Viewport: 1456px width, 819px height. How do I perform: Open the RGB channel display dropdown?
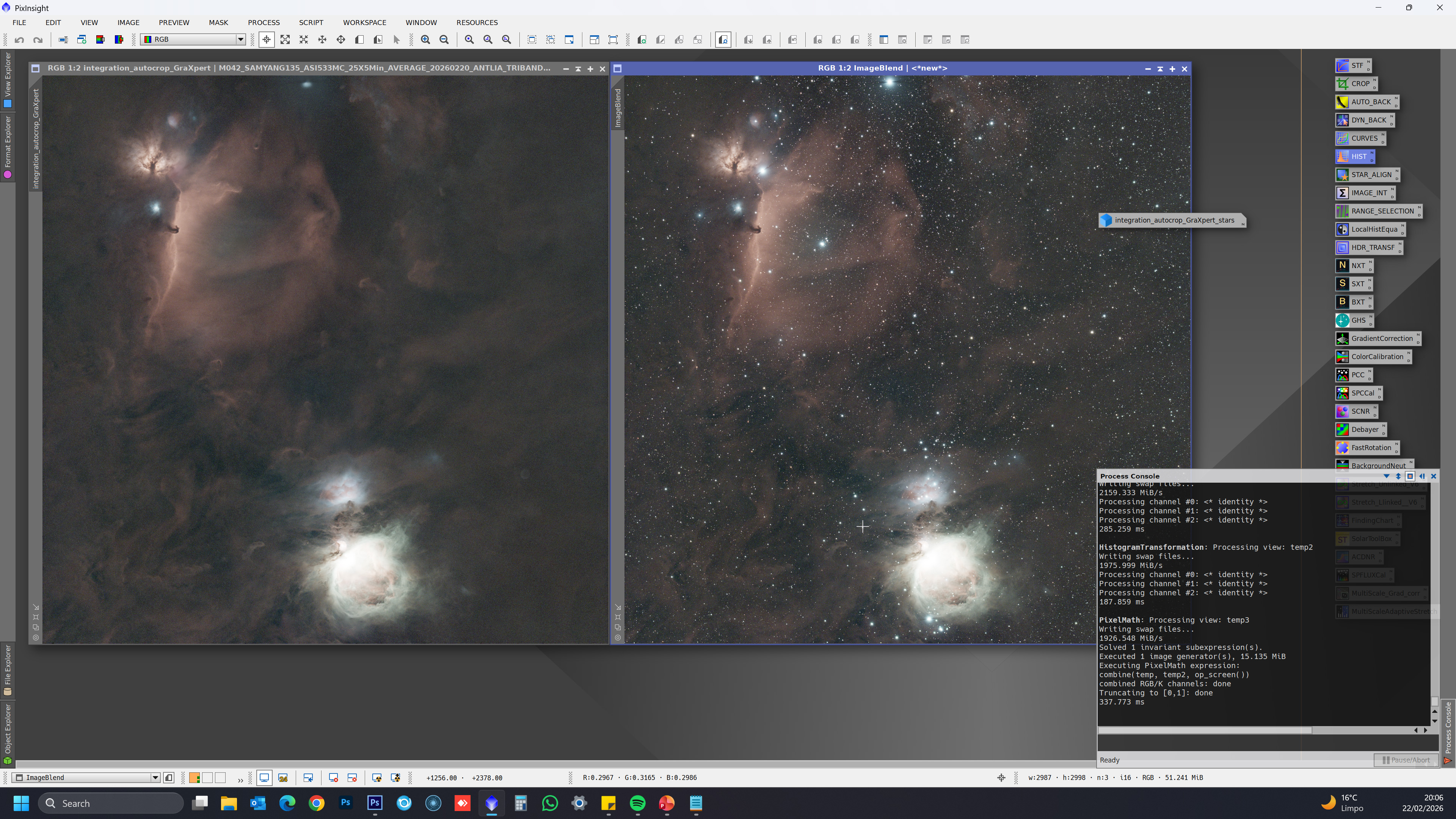193,39
